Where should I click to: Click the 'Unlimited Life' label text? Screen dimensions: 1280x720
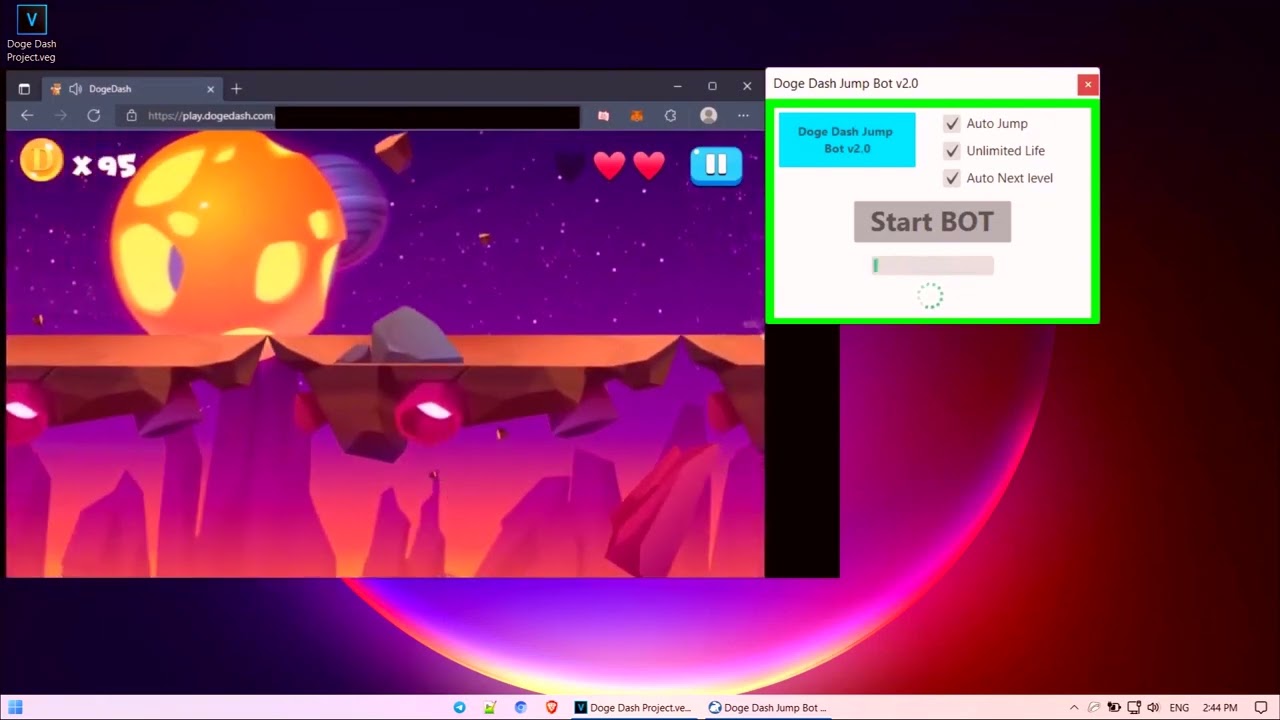[1006, 151]
